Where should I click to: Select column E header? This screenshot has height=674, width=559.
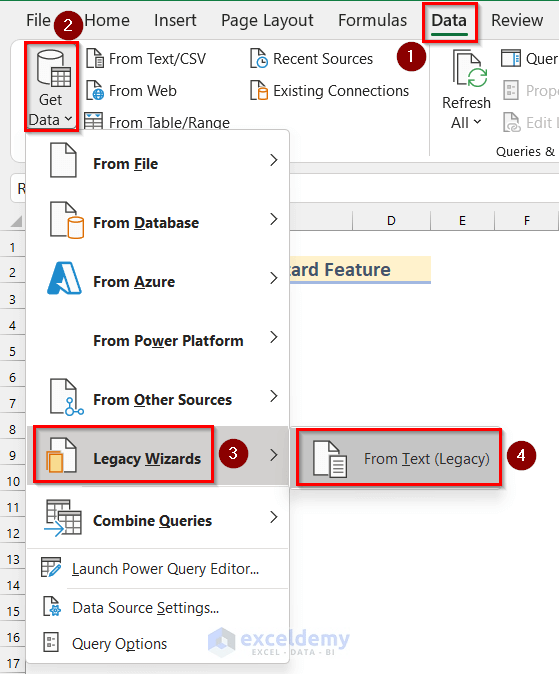tap(462, 221)
